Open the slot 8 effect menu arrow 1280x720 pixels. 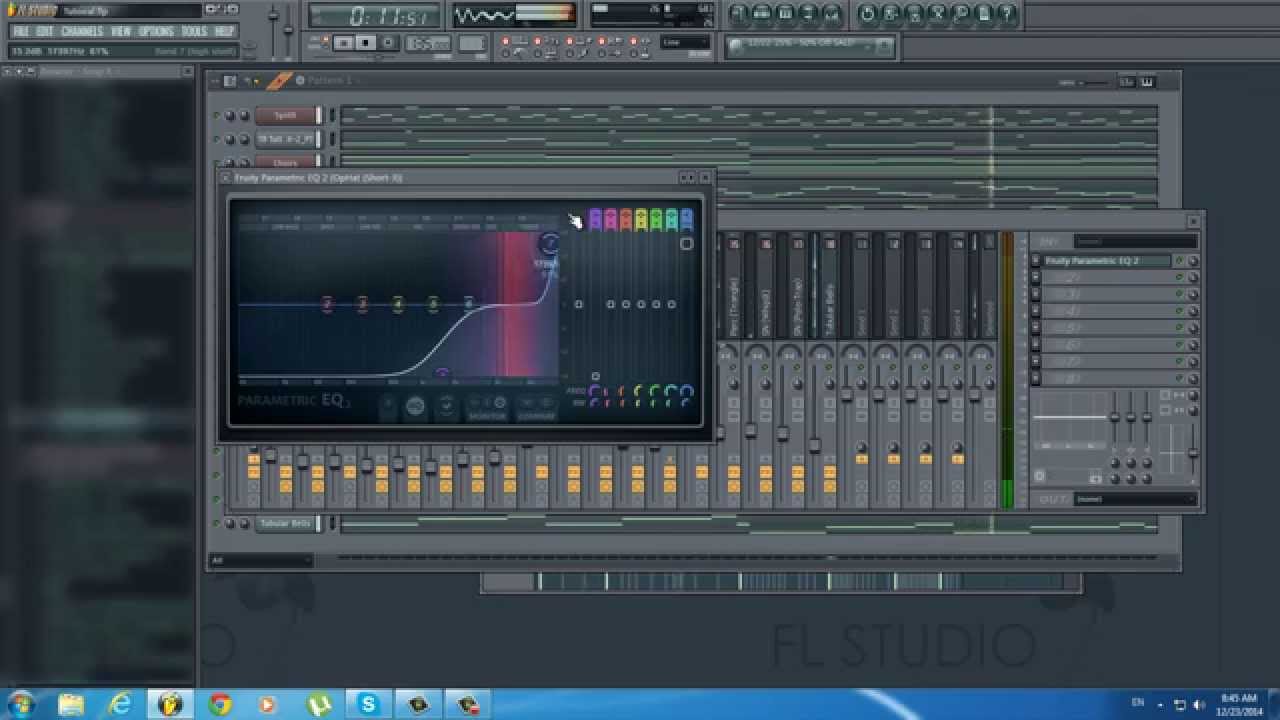pyautogui.click(x=1036, y=379)
